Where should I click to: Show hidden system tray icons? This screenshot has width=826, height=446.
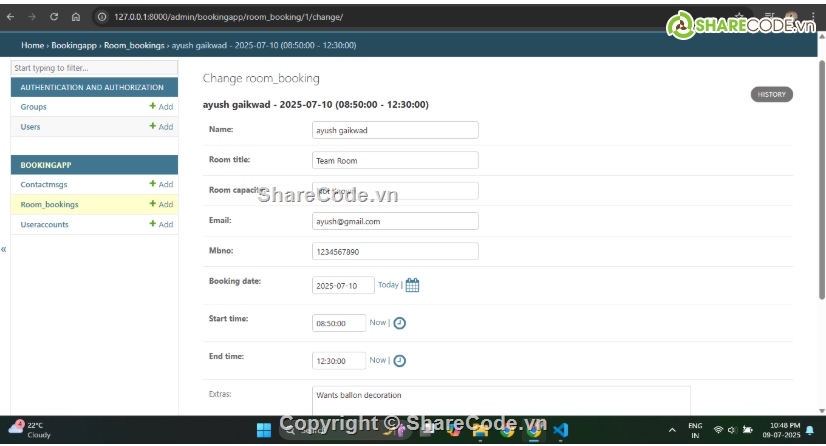(x=672, y=430)
